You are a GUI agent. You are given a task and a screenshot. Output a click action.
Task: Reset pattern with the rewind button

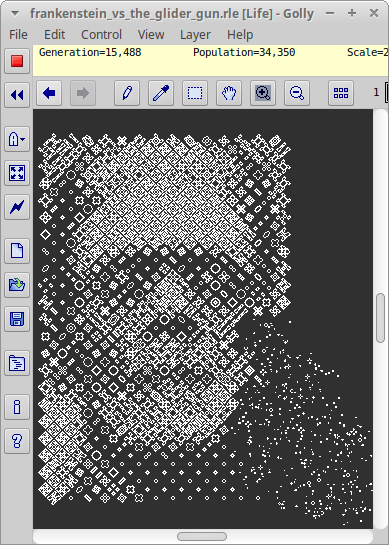click(17, 95)
